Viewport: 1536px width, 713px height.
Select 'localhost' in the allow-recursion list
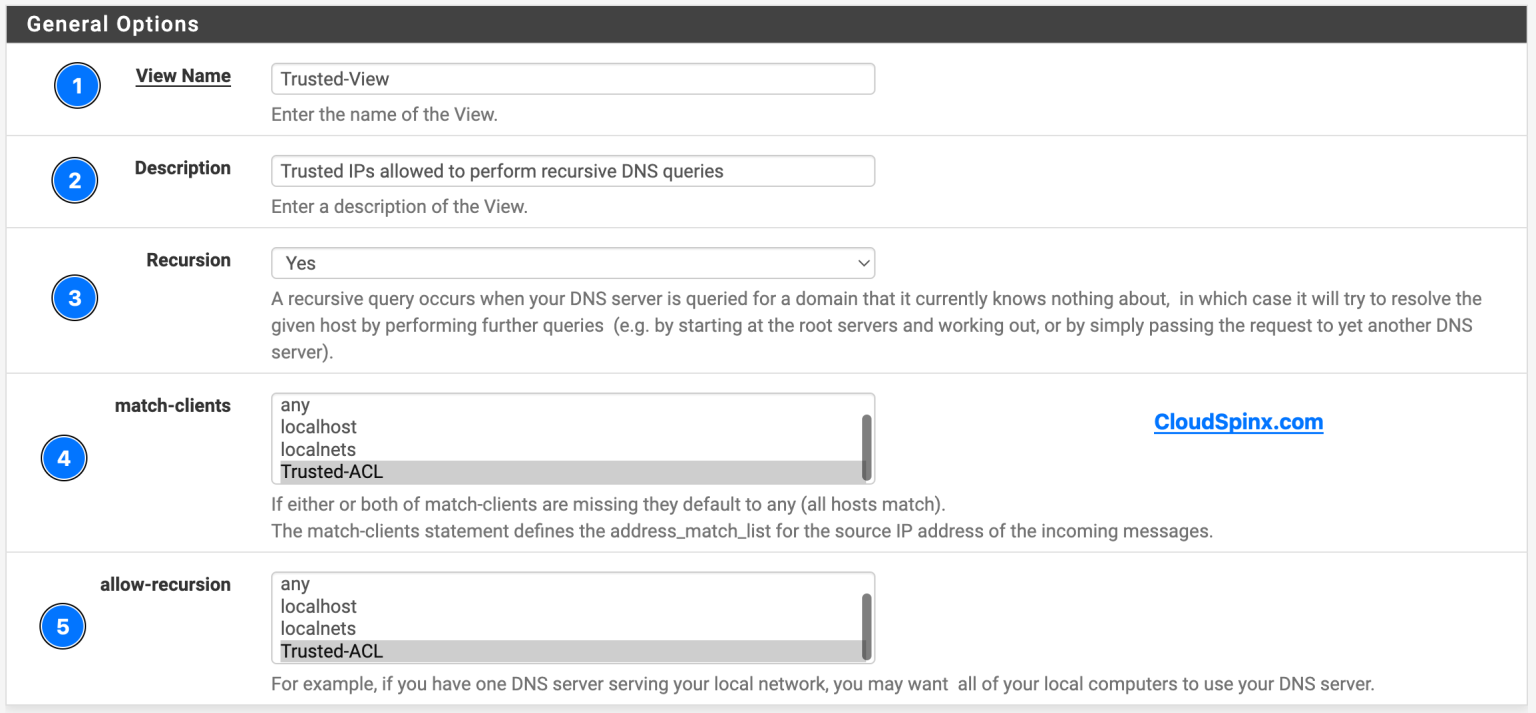coord(400,606)
